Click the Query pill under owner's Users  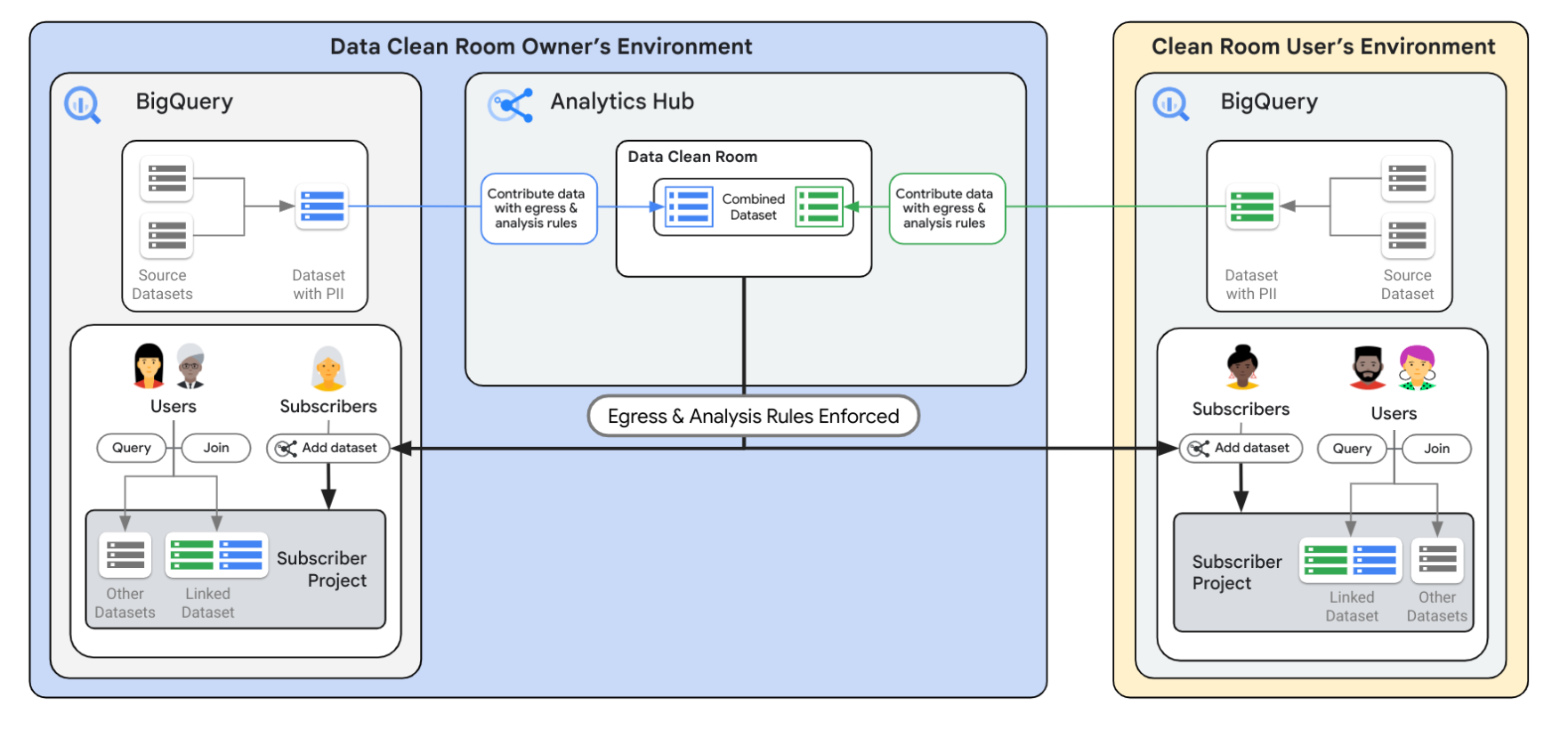coord(132,448)
